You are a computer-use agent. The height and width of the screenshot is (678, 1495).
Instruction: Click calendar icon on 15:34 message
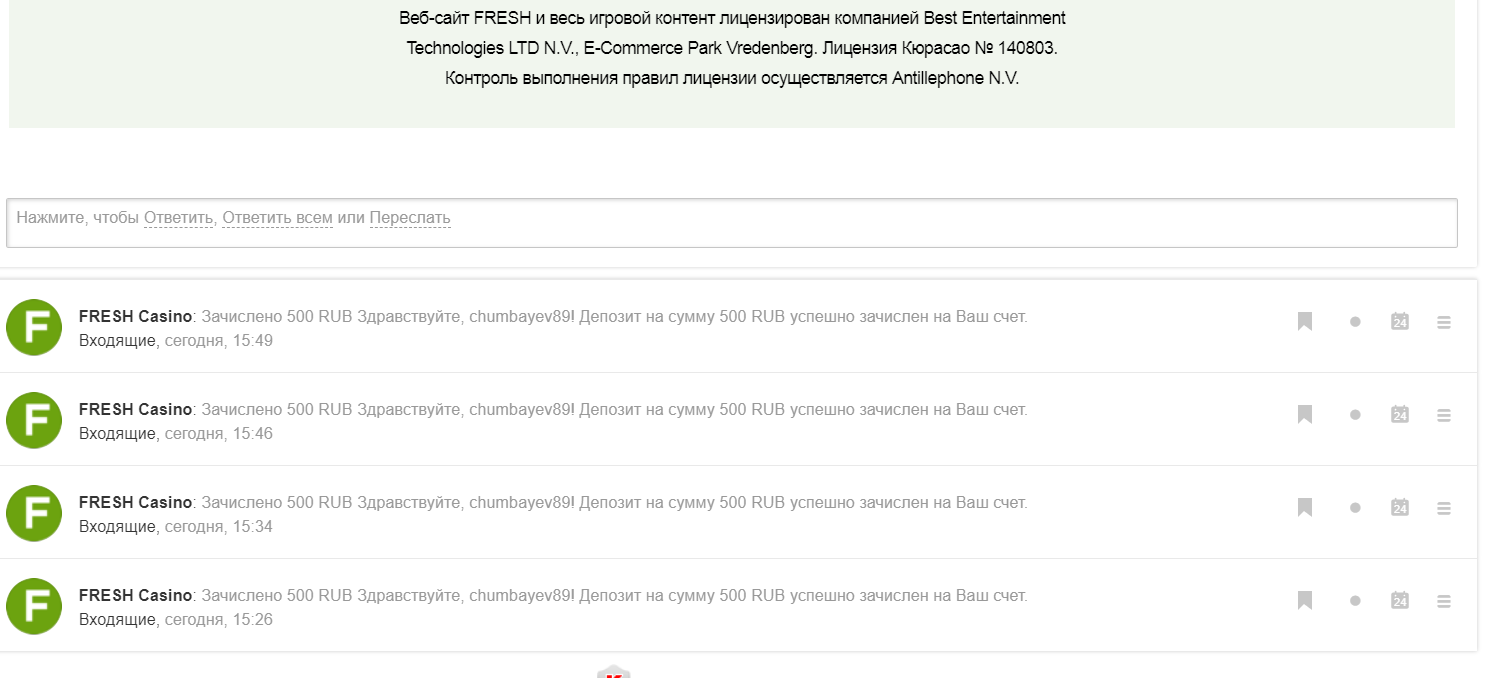click(1399, 507)
